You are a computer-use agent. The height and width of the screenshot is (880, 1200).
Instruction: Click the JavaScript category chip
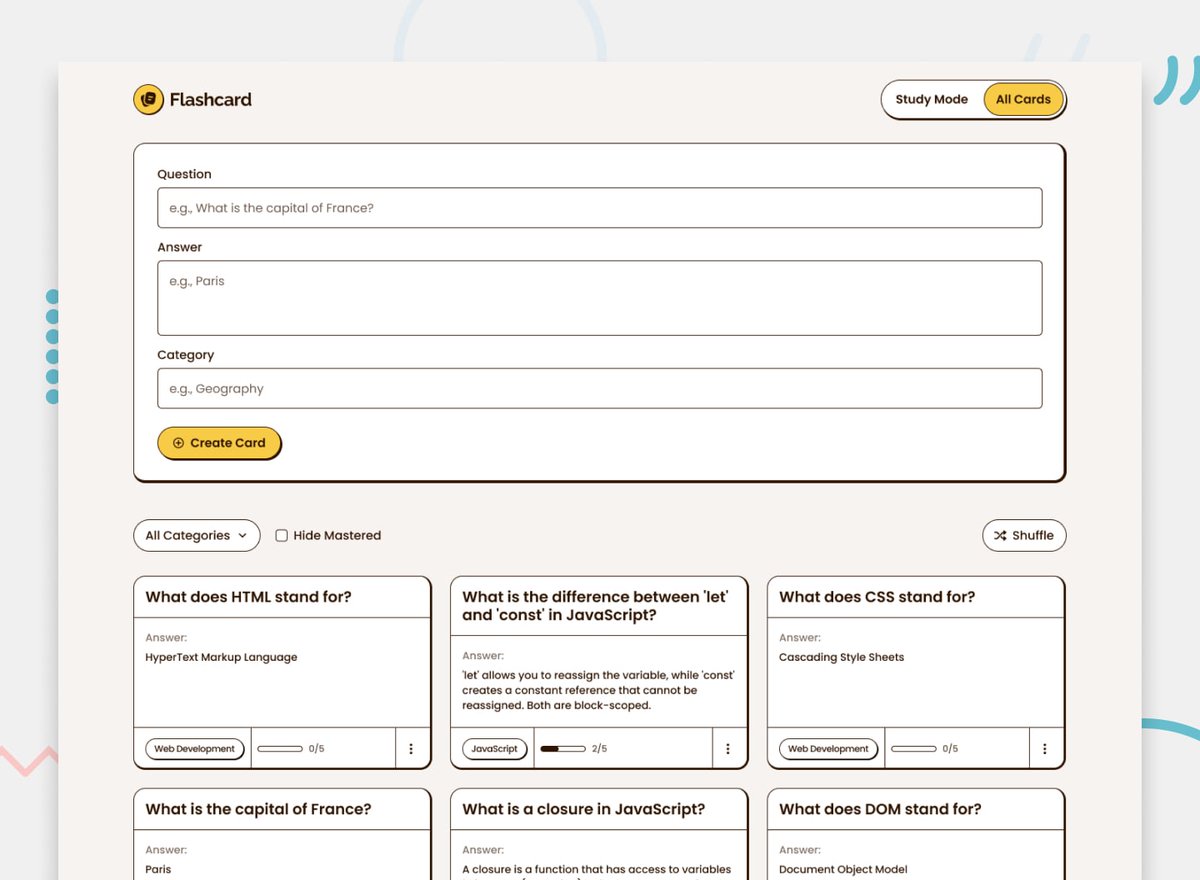coord(494,747)
